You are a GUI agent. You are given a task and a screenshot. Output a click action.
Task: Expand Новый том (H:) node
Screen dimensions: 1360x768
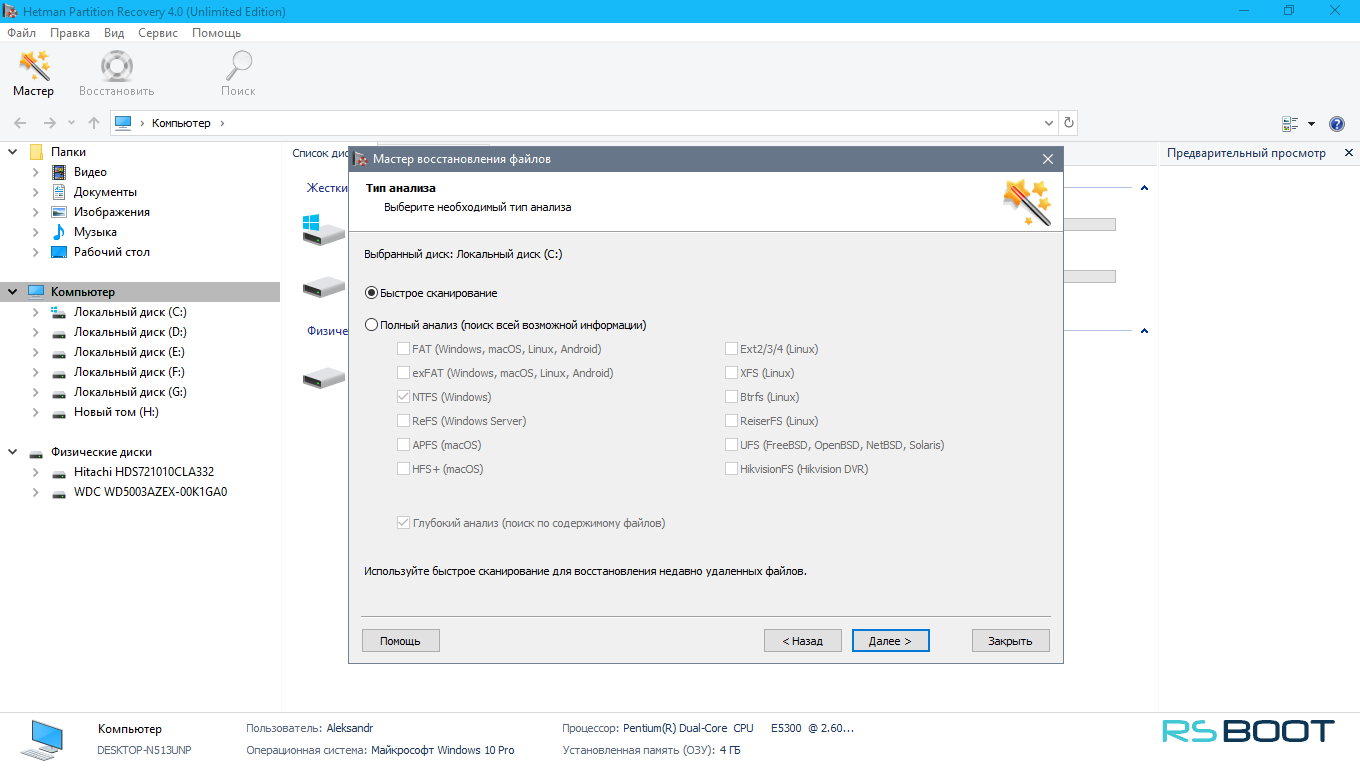pyautogui.click(x=36, y=412)
